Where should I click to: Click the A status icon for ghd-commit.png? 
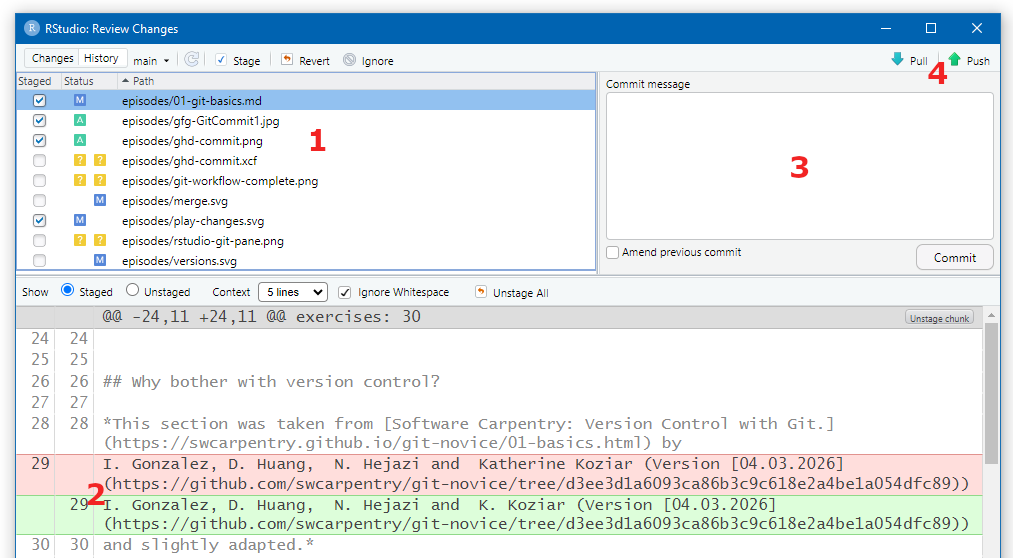coord(79,140)
